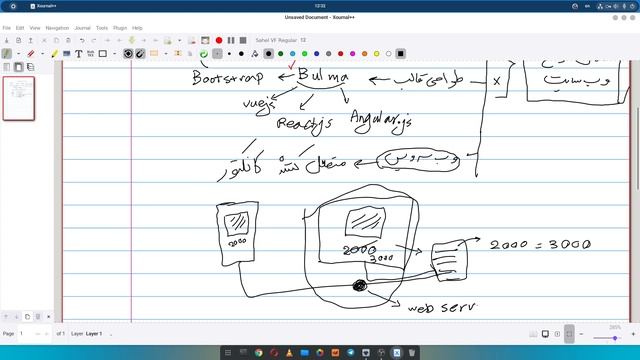
Task: Switch sidebar to layer stack view
Action: click(30, 67)
